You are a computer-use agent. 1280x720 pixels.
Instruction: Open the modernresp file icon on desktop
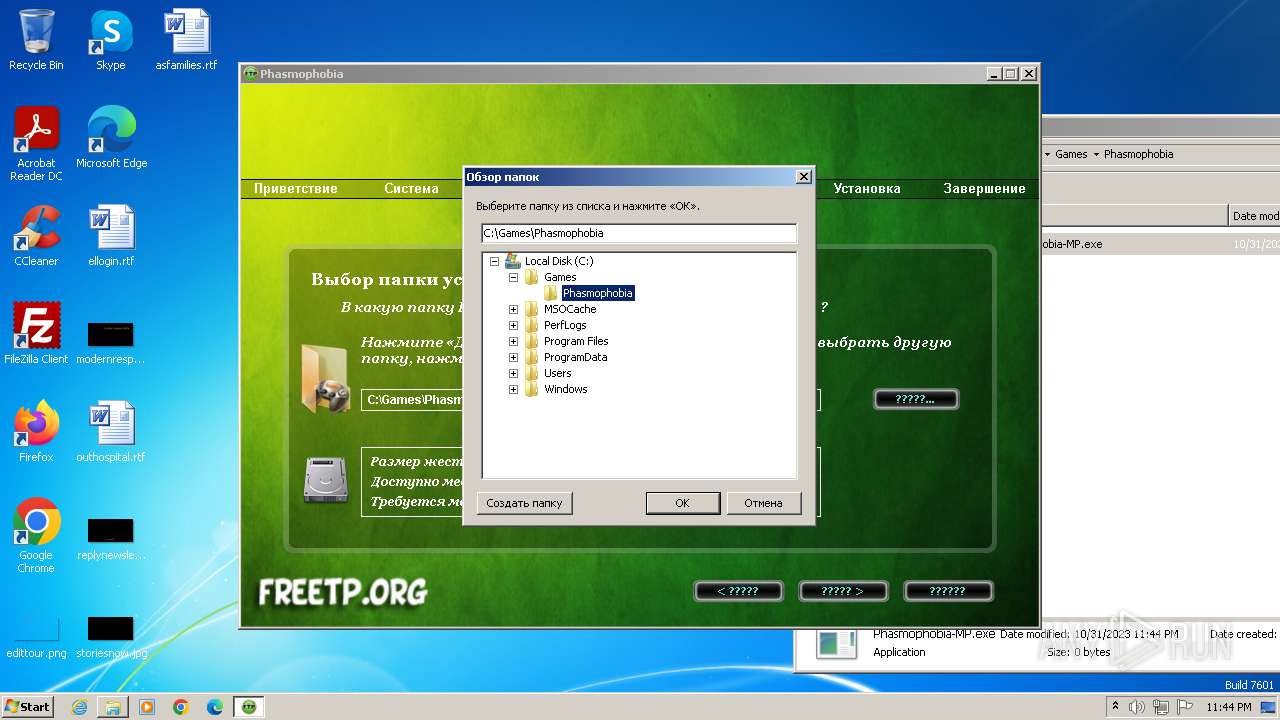click(111, 342)
